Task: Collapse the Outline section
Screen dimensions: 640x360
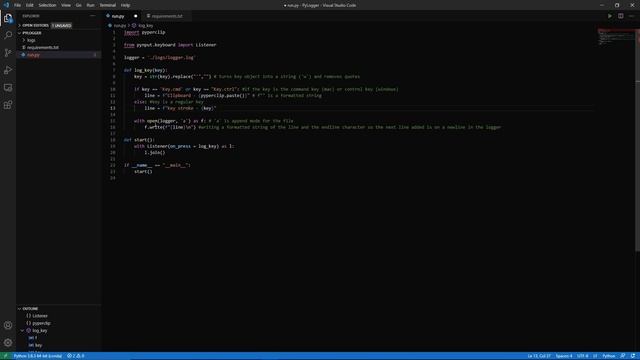Action: 30,309
